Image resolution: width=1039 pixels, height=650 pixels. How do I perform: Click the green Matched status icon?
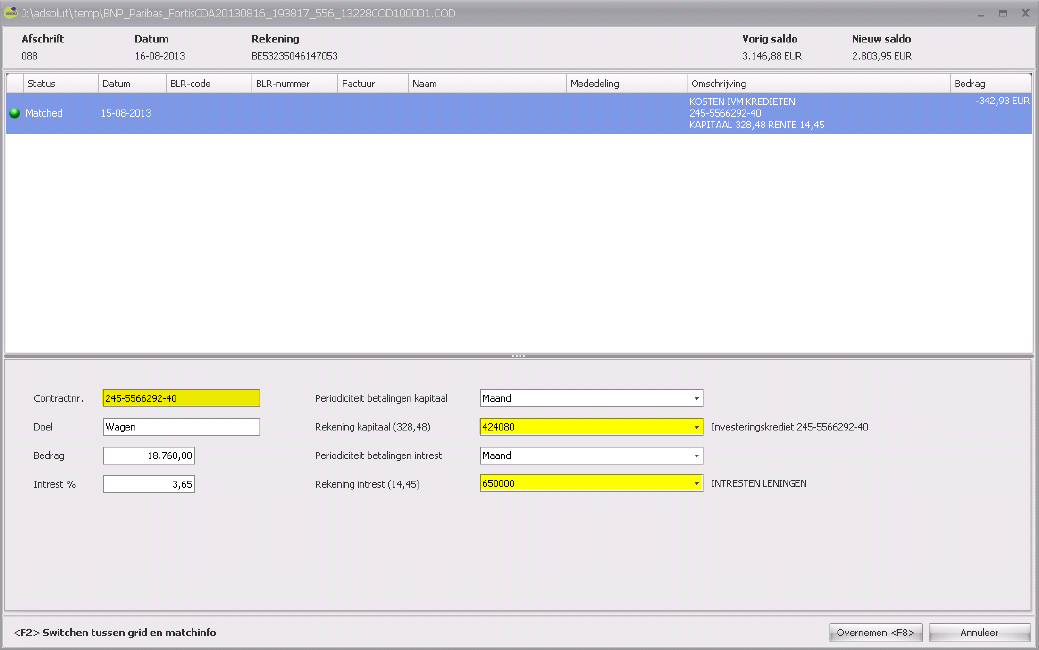14,114
